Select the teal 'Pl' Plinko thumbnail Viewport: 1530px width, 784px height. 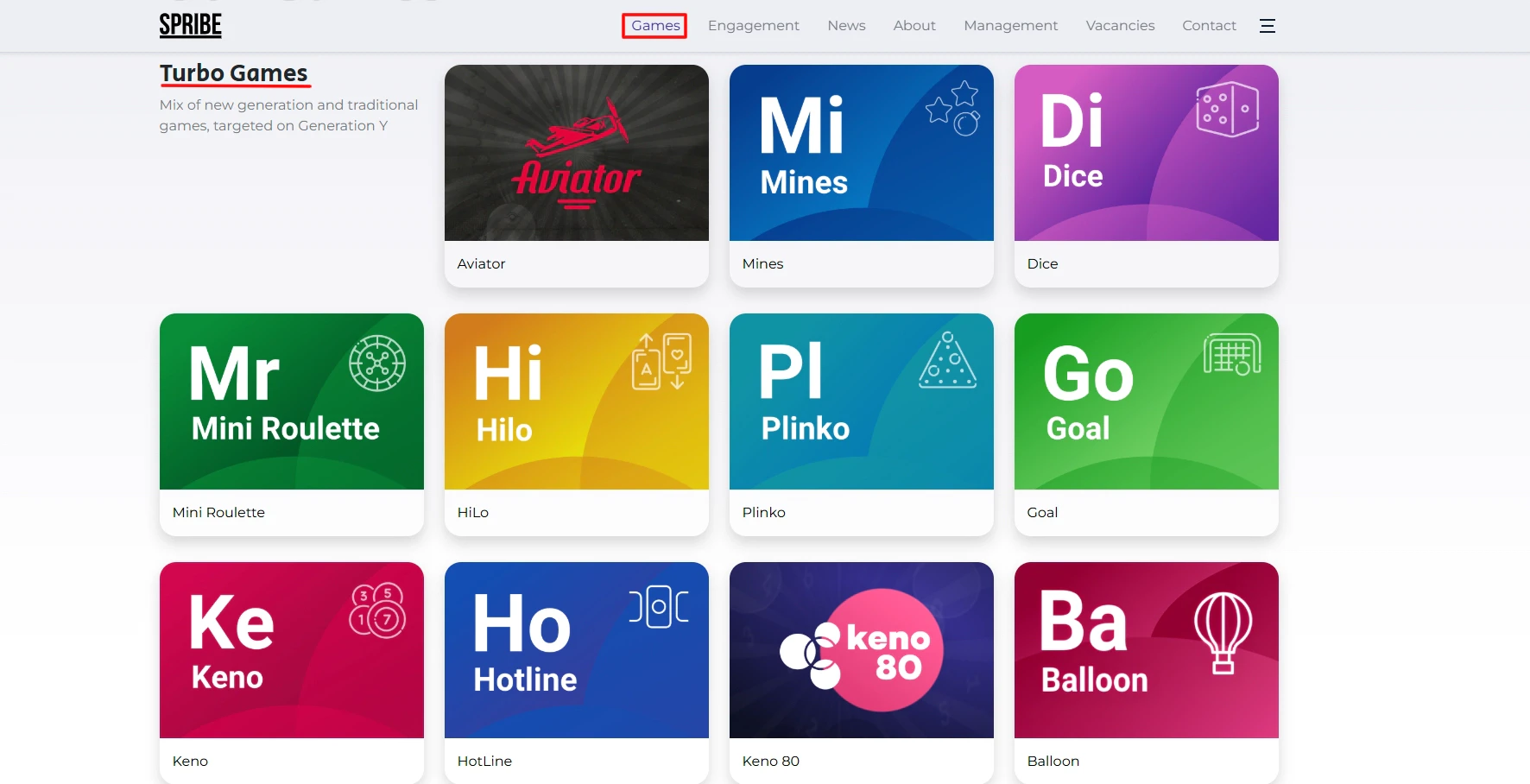click(862, 401)
